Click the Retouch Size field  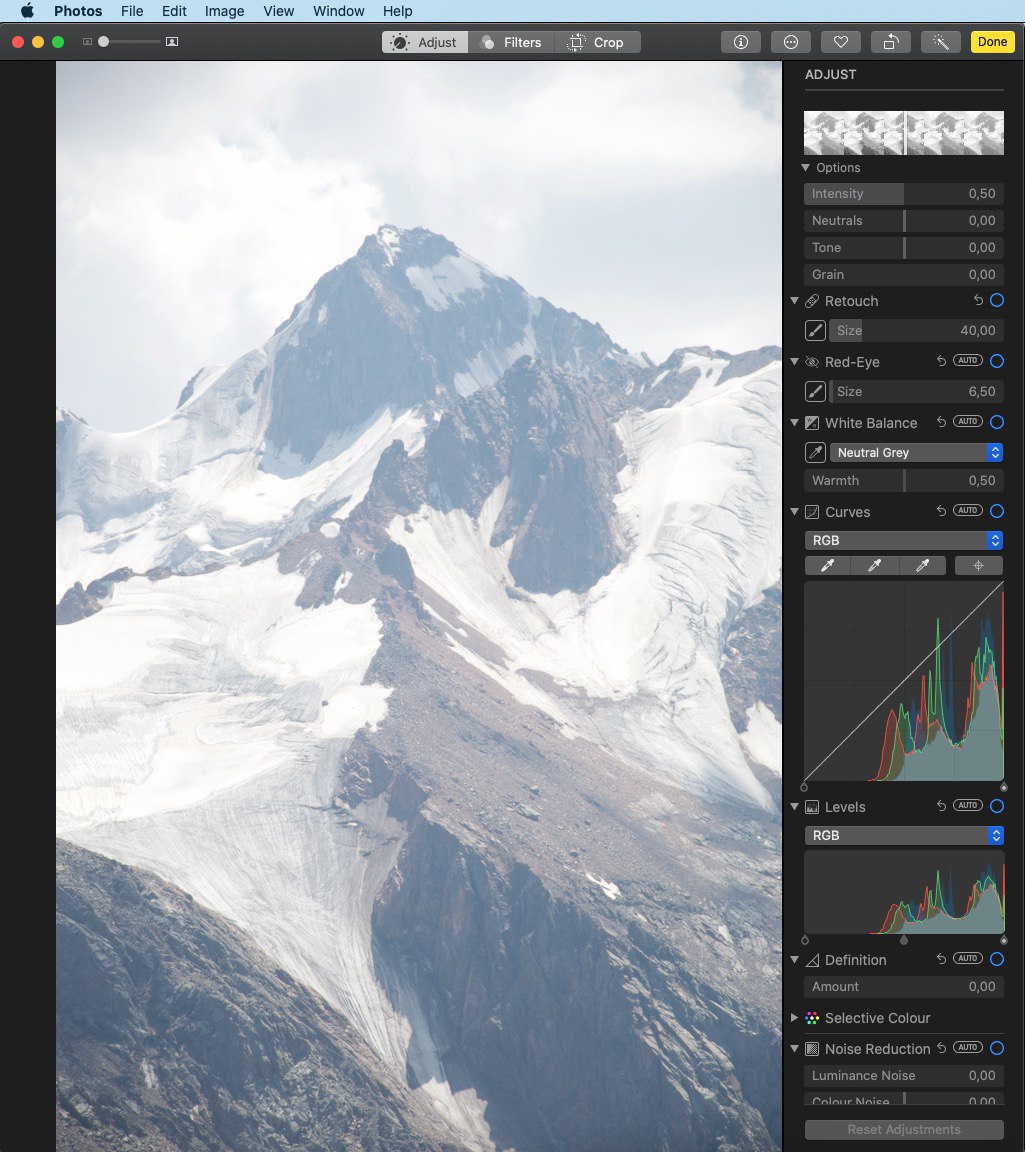[x=916, y=331]
